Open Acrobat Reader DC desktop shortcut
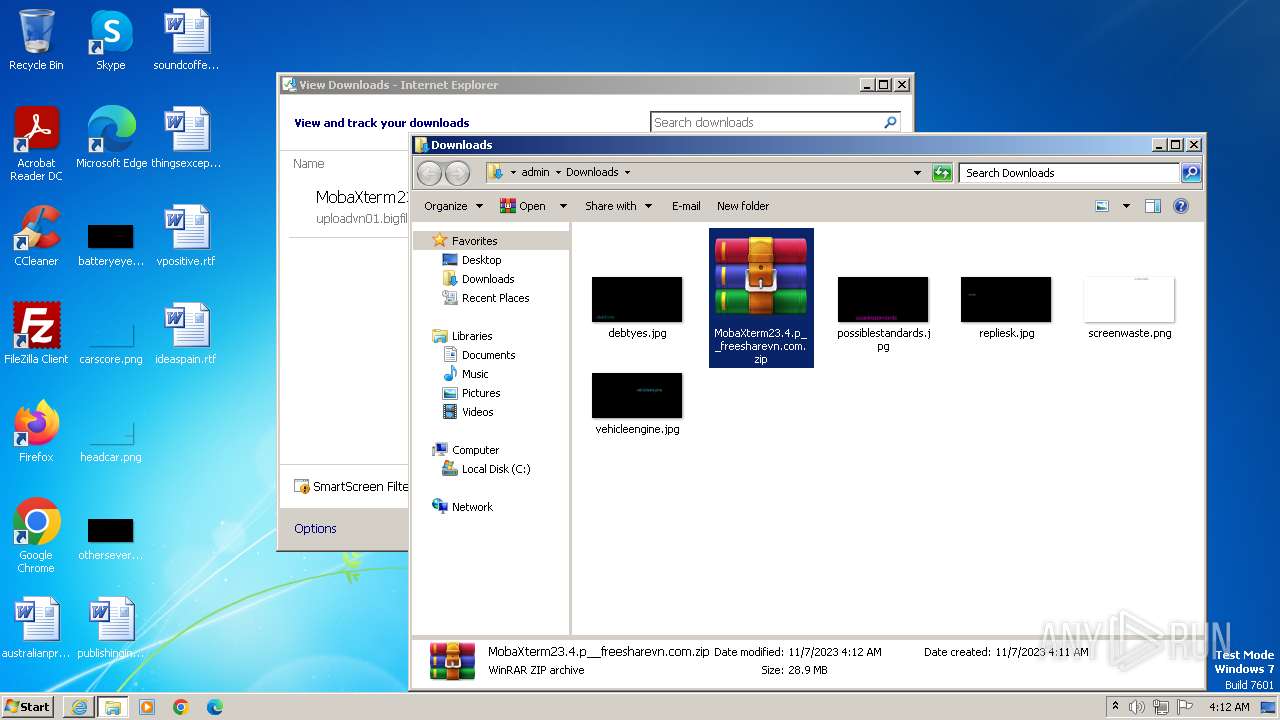The width and height of the screenshot is (1280, 720). point(36,143)
